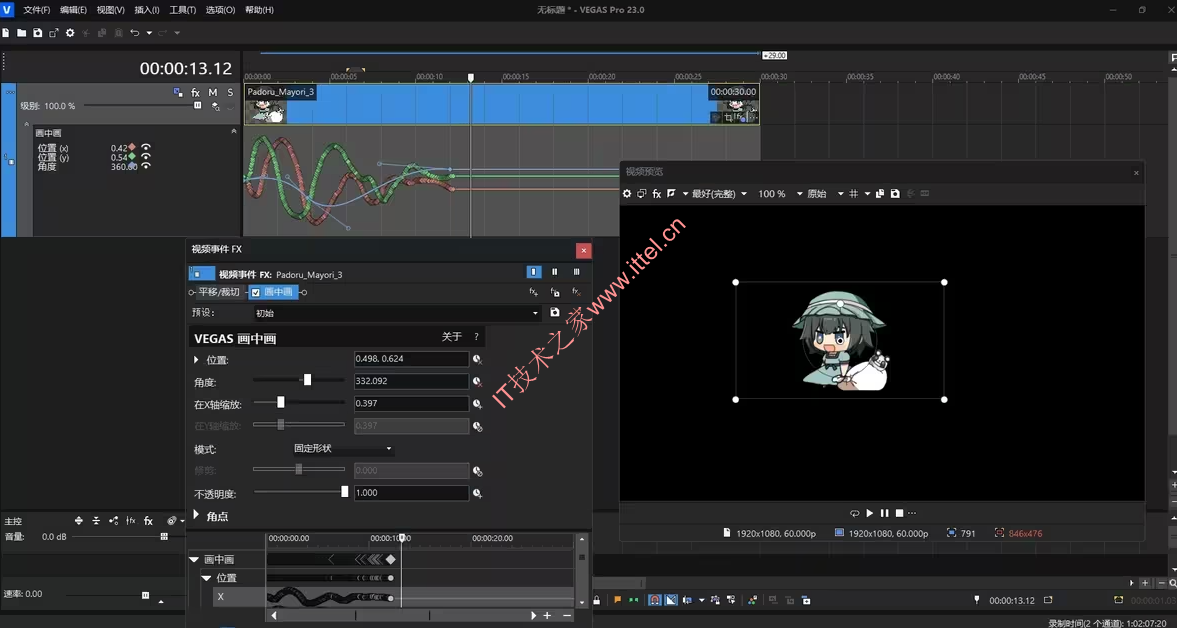
Task: Open the 模式 固定形状 dropdown
Action: pyautogui.click(x=342, y=449)
